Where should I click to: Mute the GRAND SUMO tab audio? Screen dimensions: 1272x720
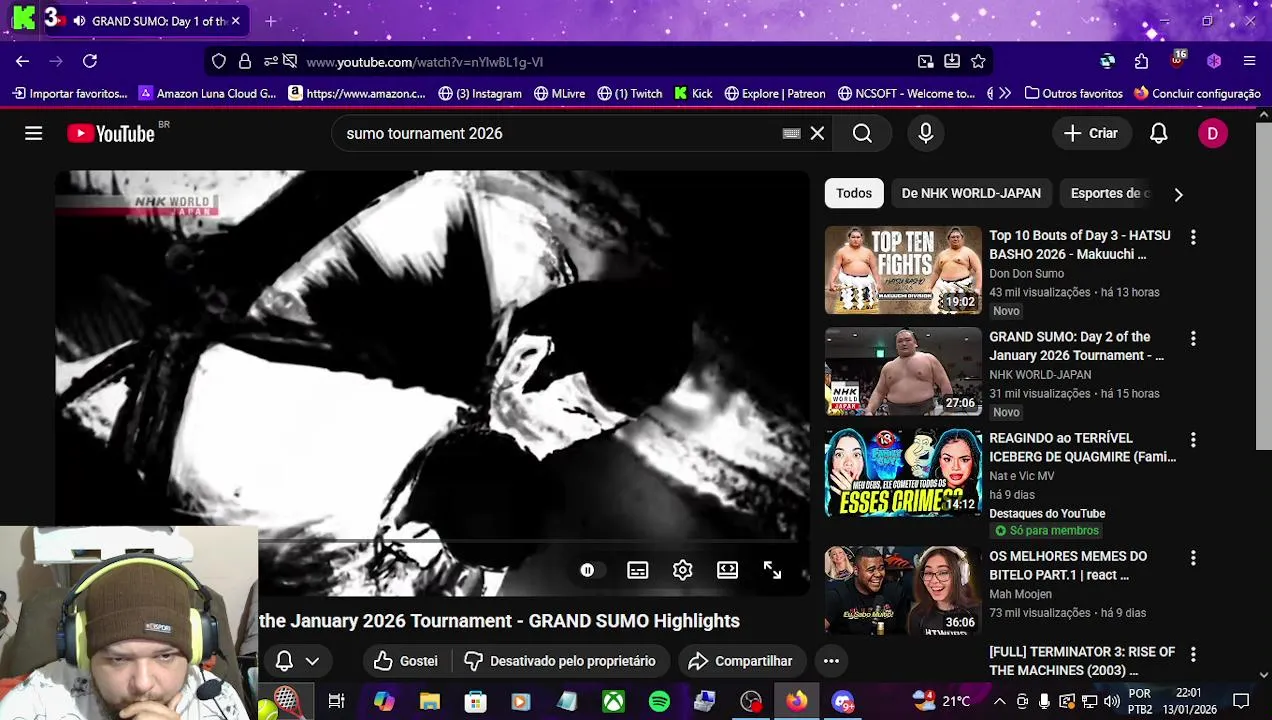pos(79,21)
